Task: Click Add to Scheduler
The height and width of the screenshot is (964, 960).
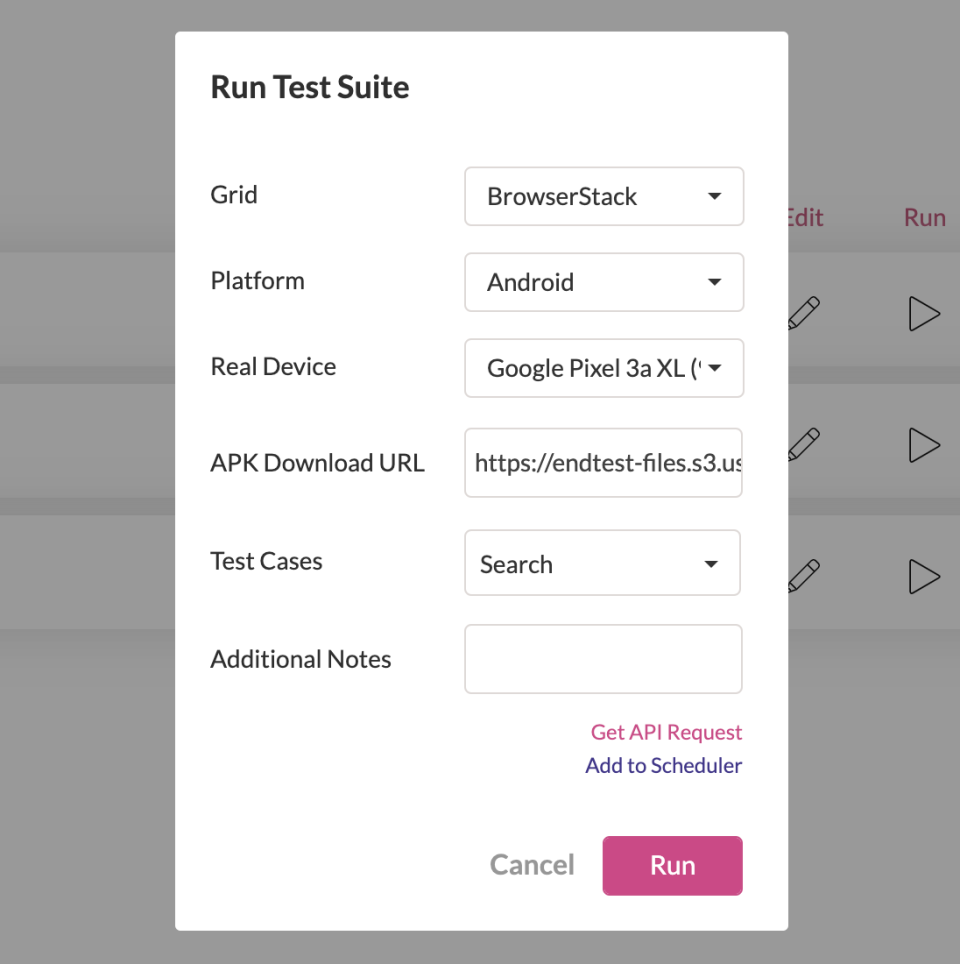Action: pyautogui.click(x=663, y=765)
